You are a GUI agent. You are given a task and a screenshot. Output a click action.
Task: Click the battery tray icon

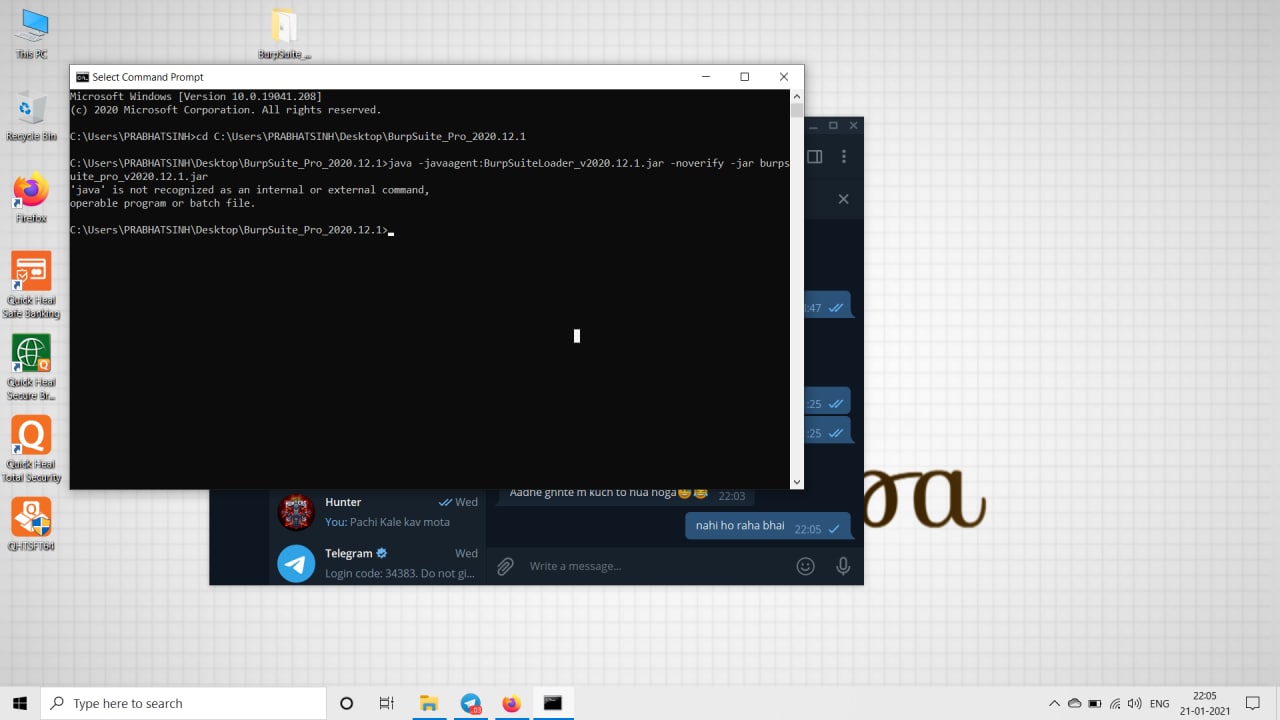tap(1095, 703)
